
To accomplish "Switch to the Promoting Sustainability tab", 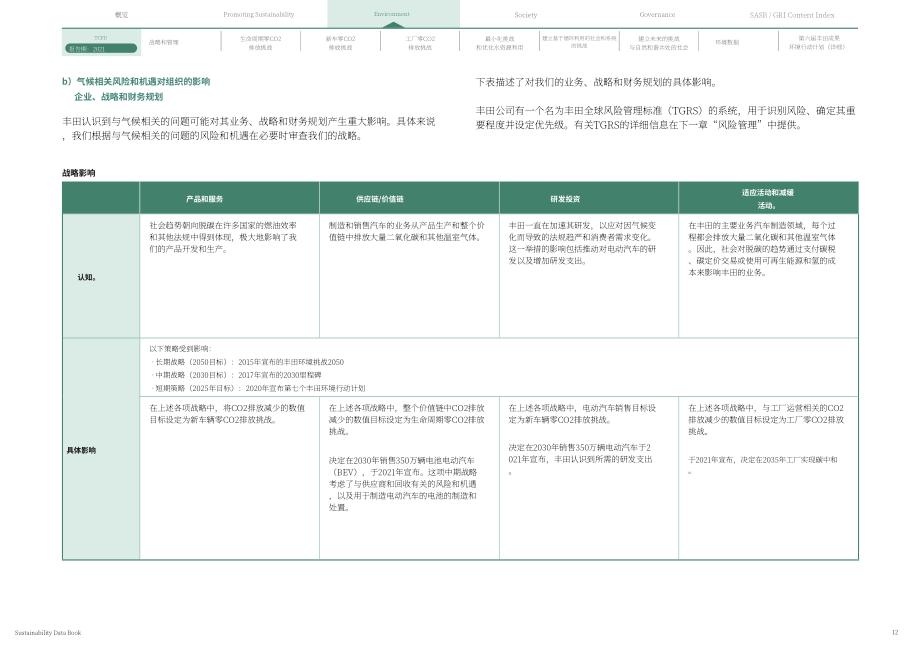I will [x=258, y=15].
